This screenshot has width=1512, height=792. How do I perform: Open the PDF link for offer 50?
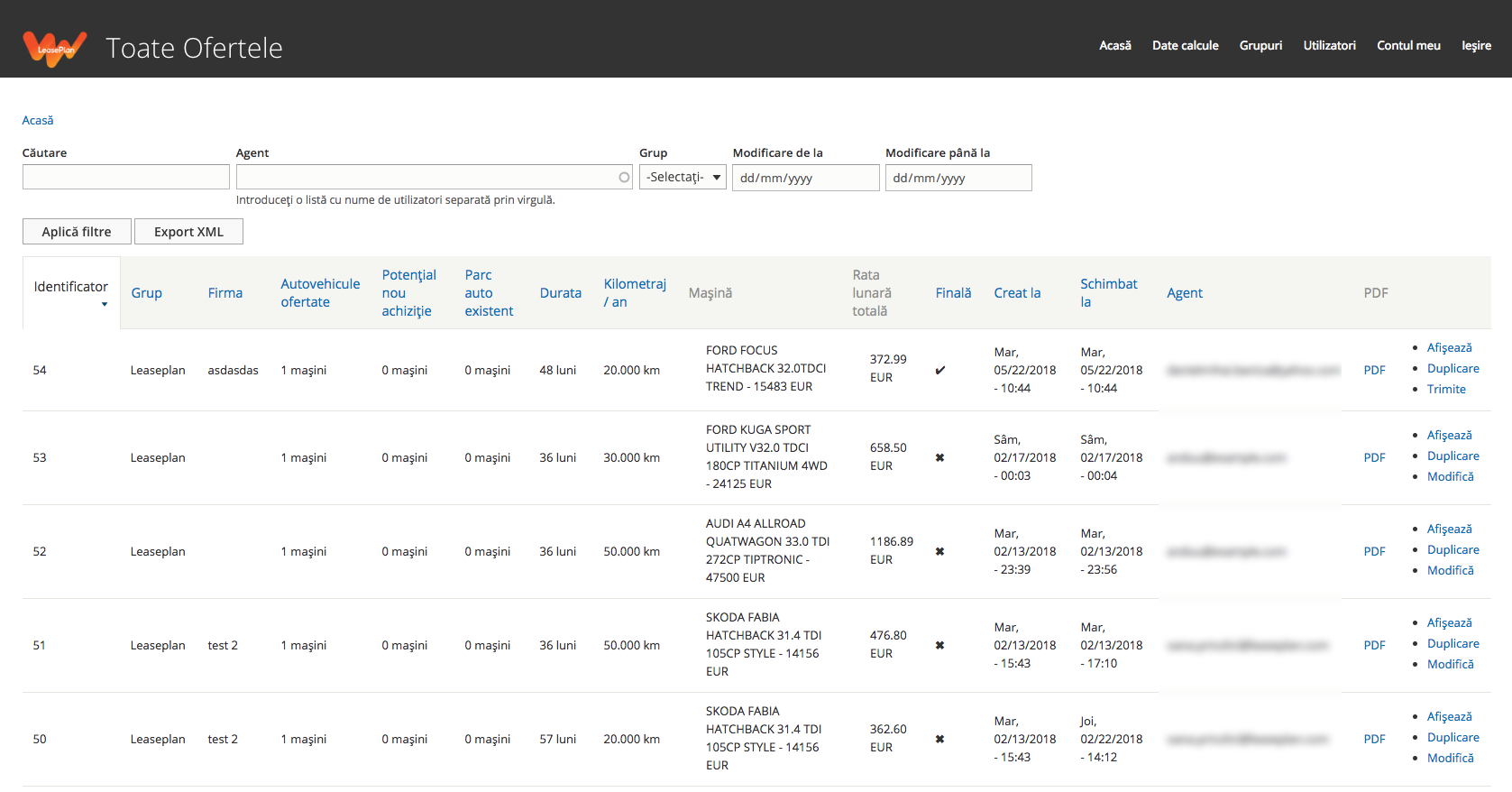(1374, 739)
